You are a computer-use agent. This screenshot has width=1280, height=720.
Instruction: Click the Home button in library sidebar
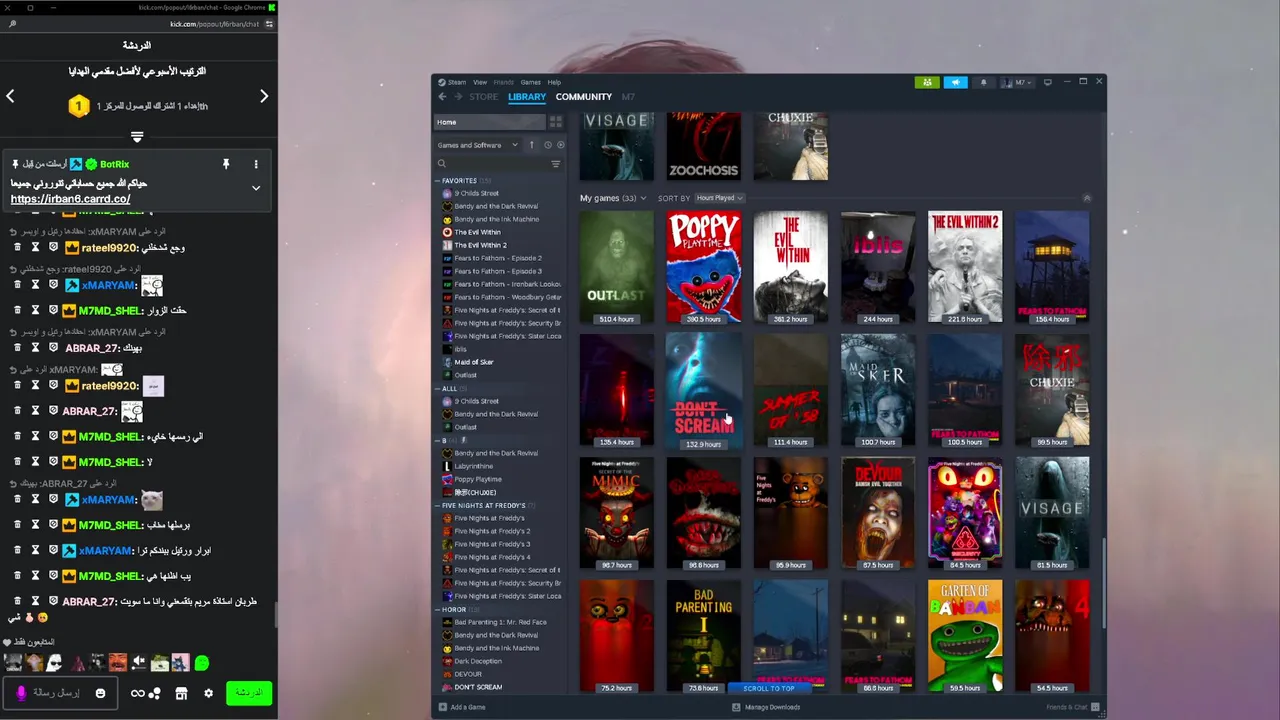point(490,122)
